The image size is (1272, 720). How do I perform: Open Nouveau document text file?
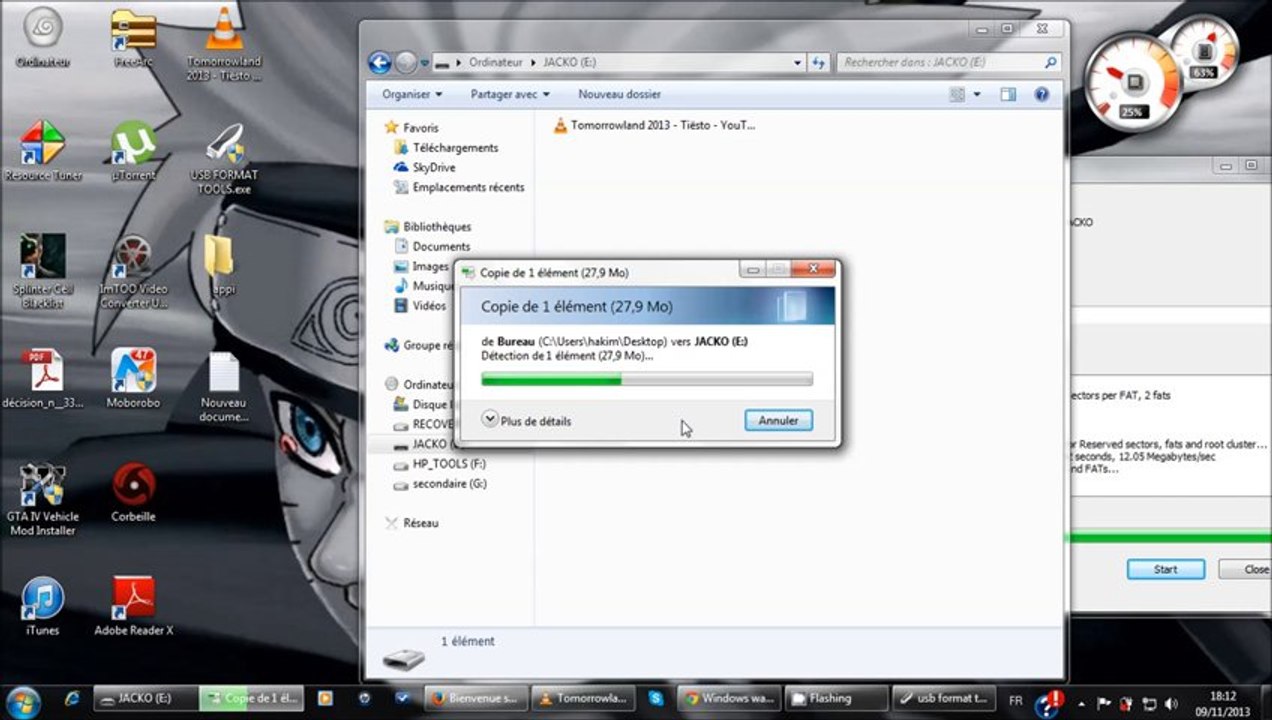pyautogui.click(x=224, y=385)
